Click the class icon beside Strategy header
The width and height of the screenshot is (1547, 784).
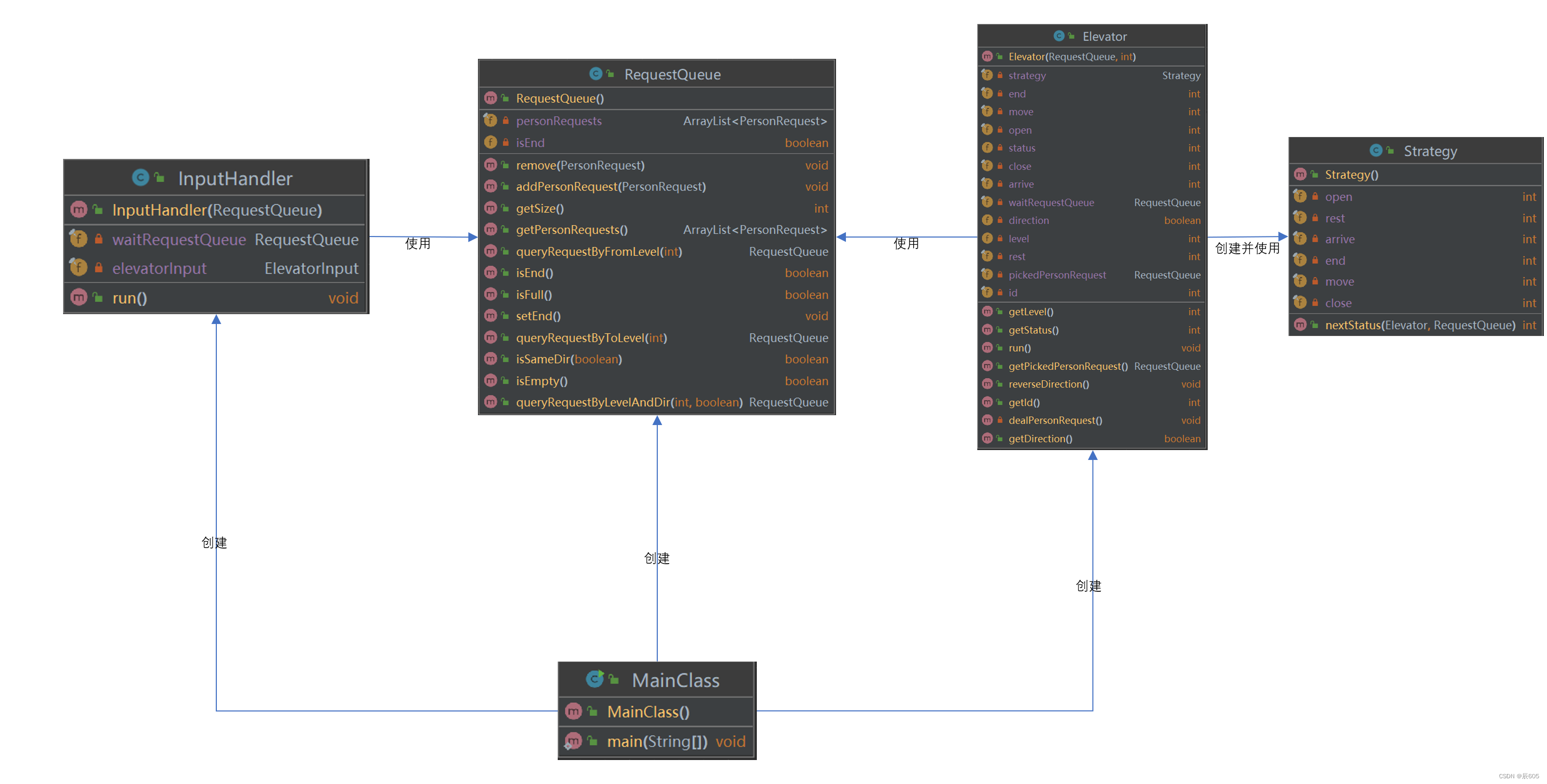[x=1375, y=150]
